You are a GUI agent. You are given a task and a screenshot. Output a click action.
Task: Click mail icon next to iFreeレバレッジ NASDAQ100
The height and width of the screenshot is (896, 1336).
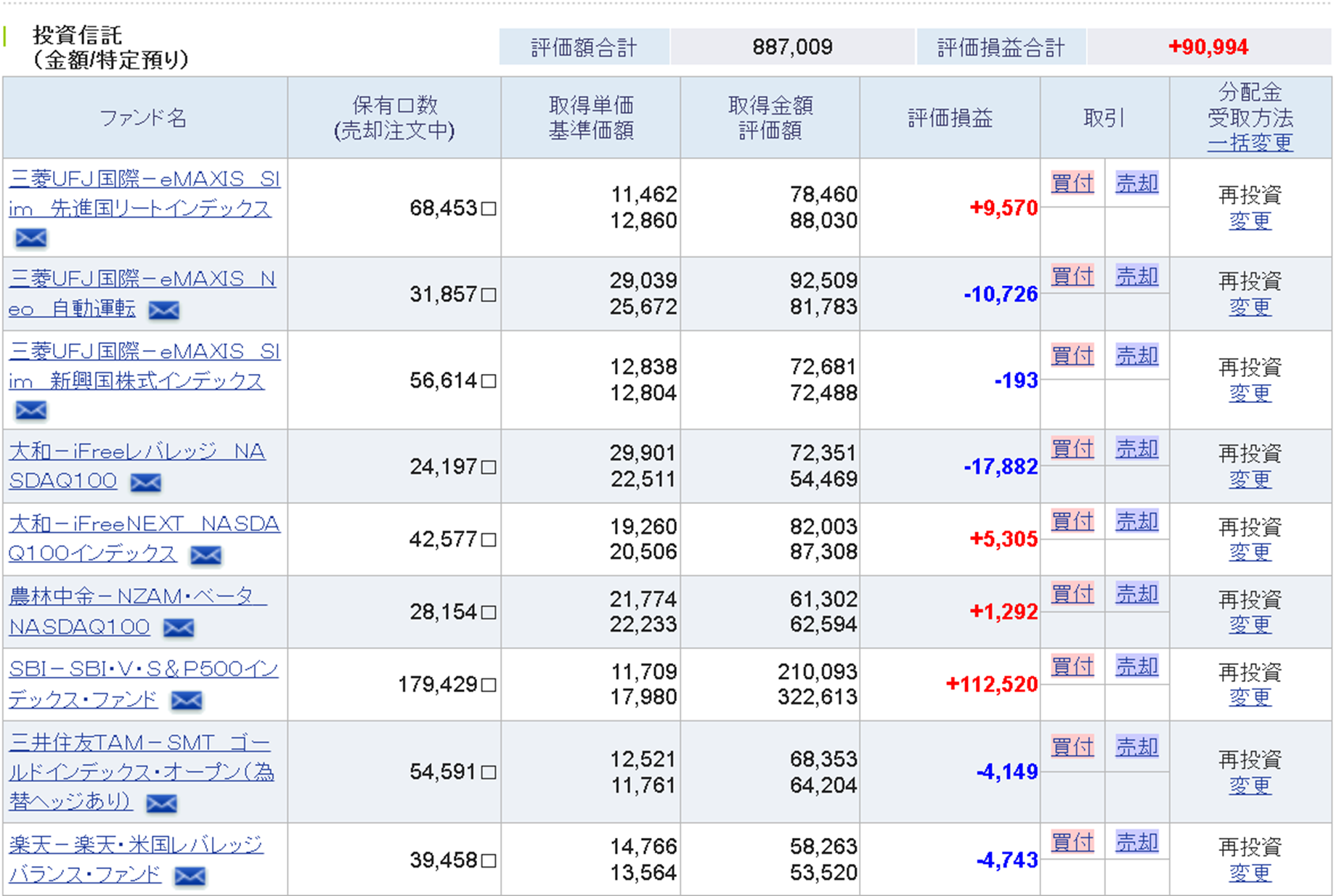[145, 482]
